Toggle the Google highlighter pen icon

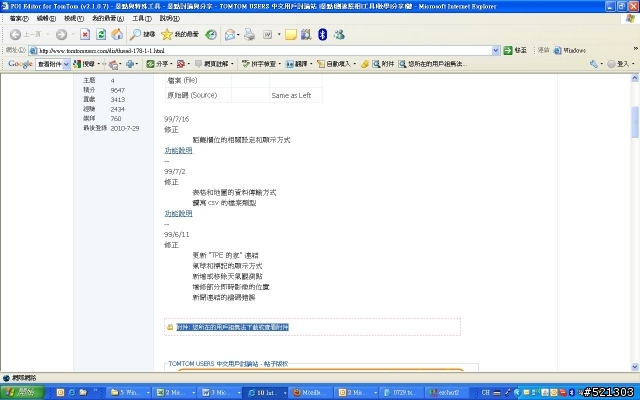coord(365,64)
